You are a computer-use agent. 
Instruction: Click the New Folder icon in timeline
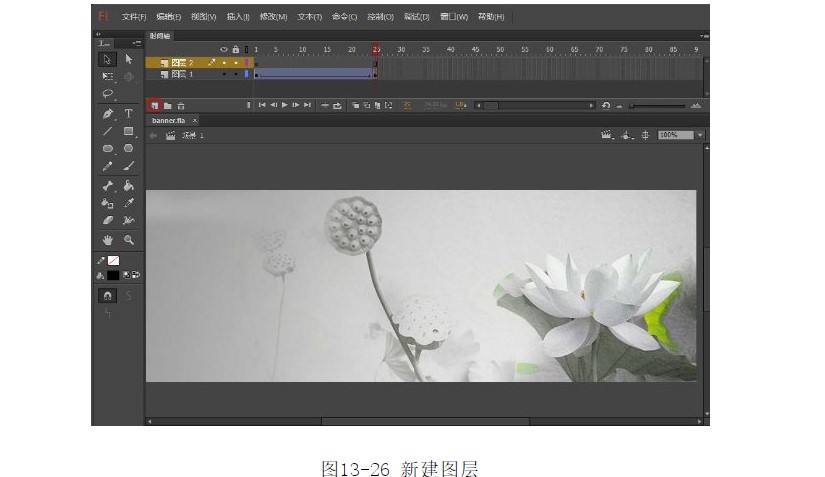click(x=168, y=105)
